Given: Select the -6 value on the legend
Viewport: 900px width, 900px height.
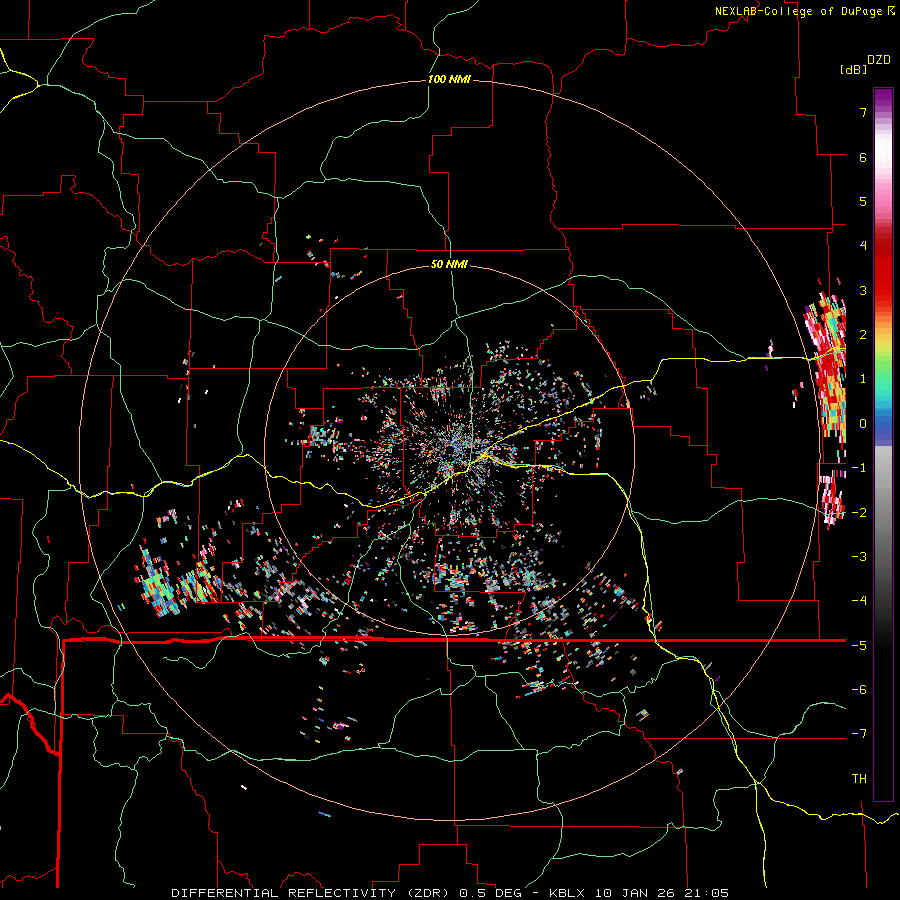Looking at the screenshot, I should tap(859, 690).
